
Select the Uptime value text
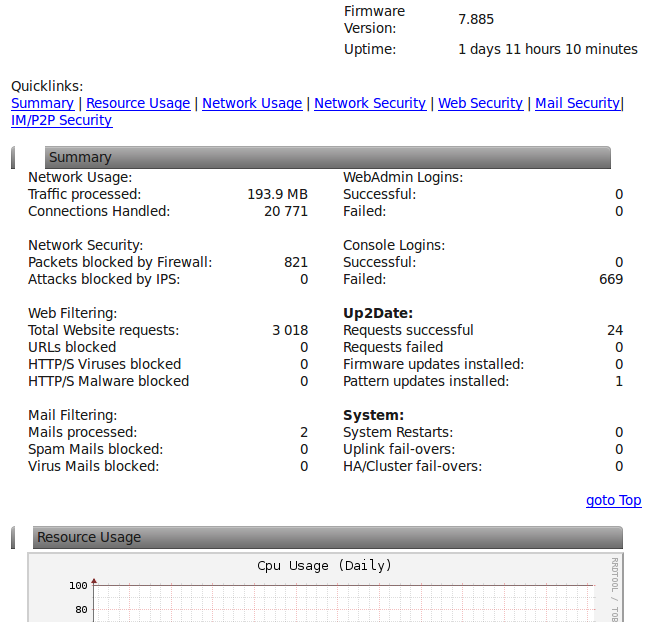coord(547,49)
